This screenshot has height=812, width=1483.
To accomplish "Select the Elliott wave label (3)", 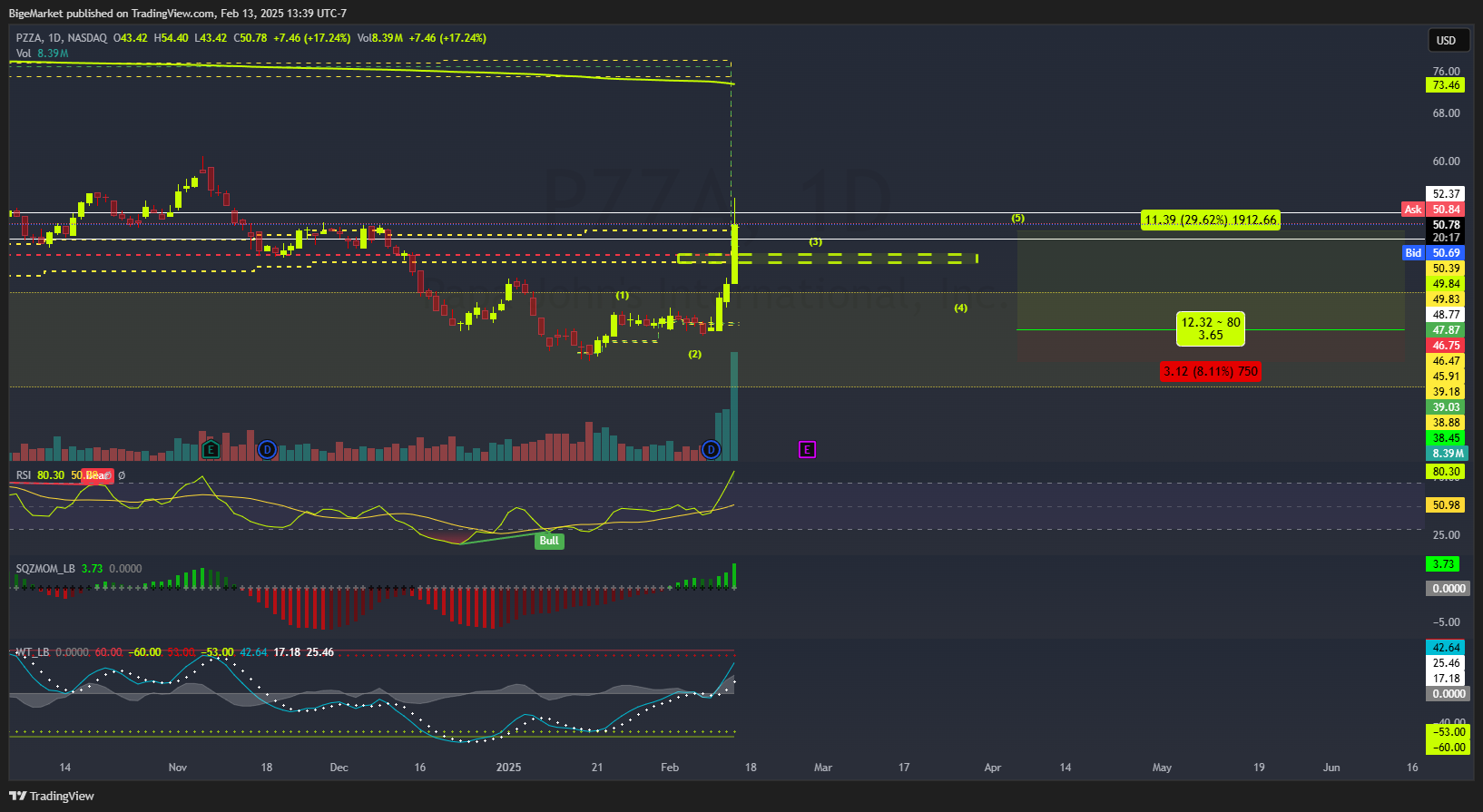I will (x=816, y=242).
